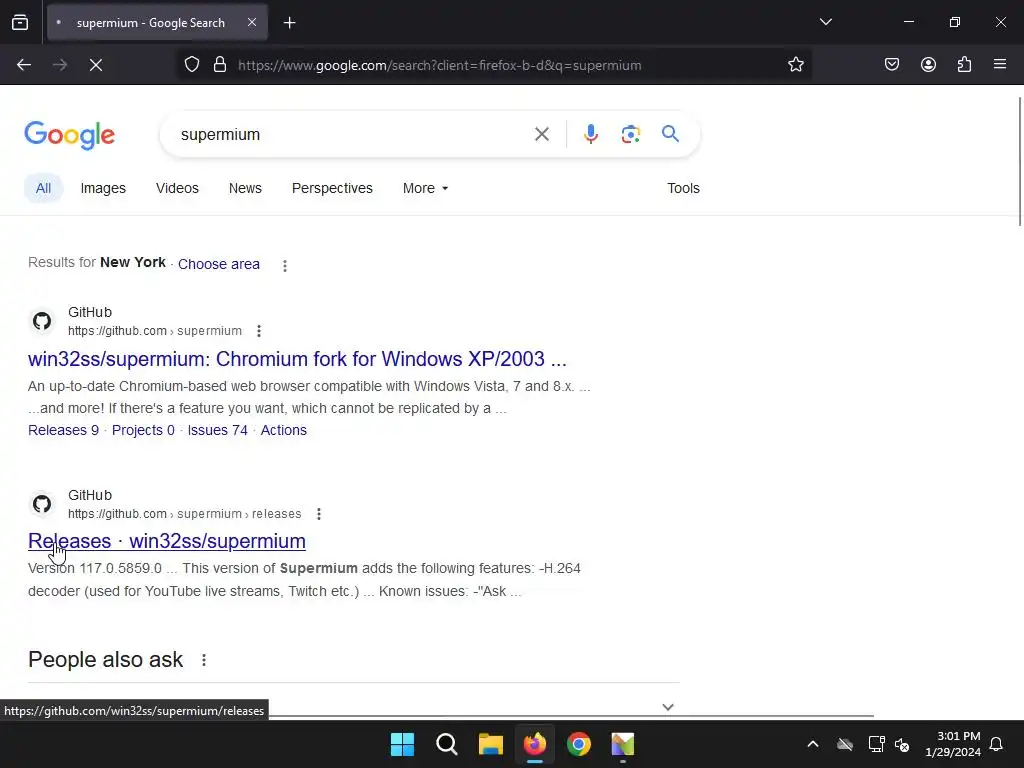Open the Extensions puzzle icon
The width and height of the screenshot is (1024, 768).
click(x=964, y=65)
